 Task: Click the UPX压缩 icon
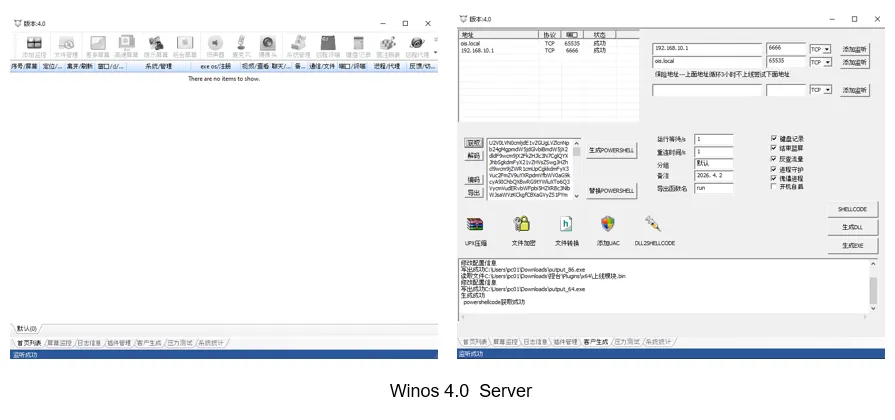474,224
